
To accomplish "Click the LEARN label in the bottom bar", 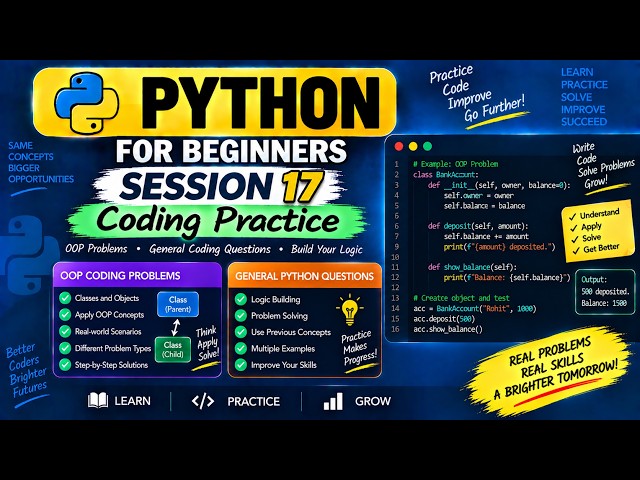I will [x=132, y=401].
